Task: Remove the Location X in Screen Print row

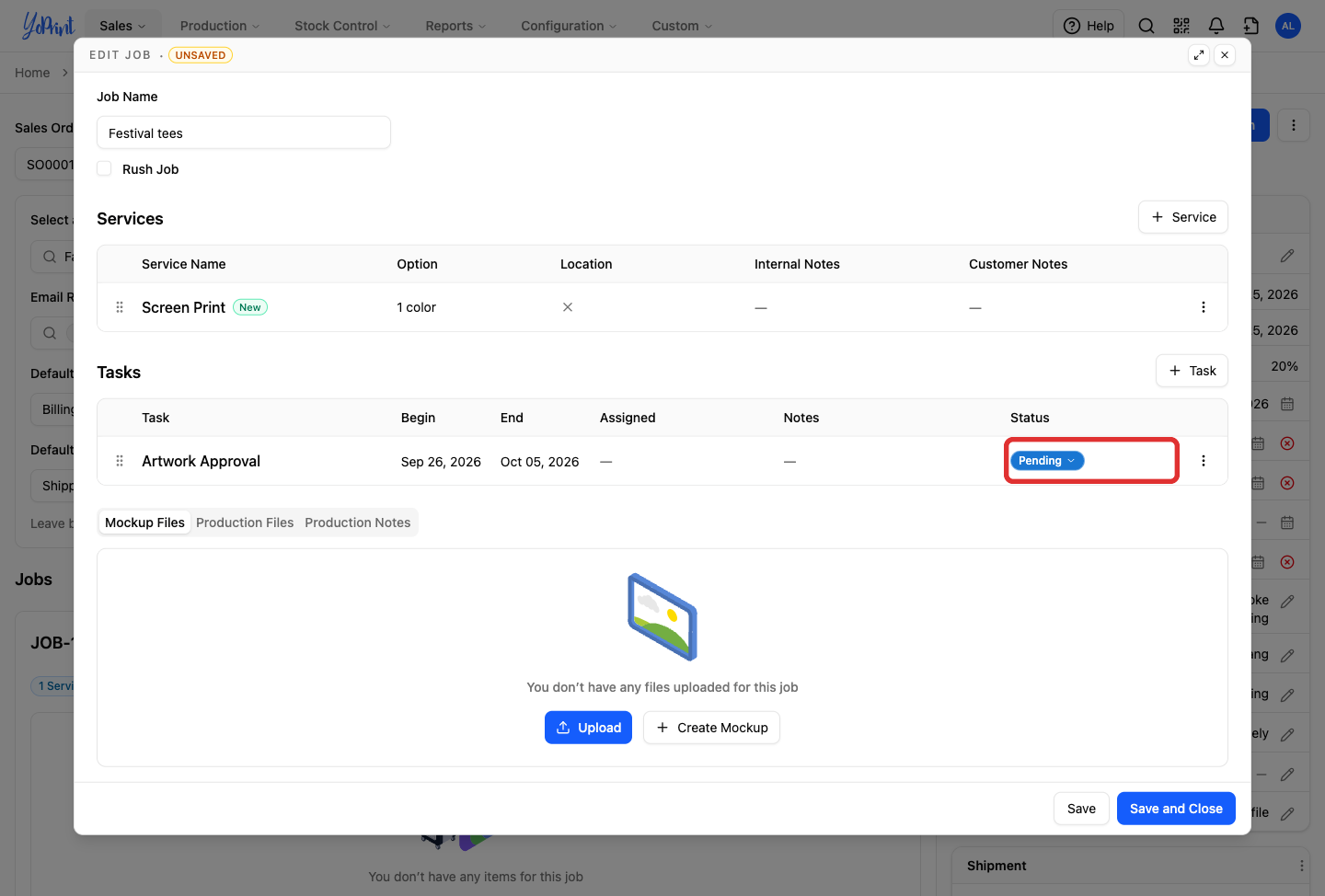Action: click(568, 307)
